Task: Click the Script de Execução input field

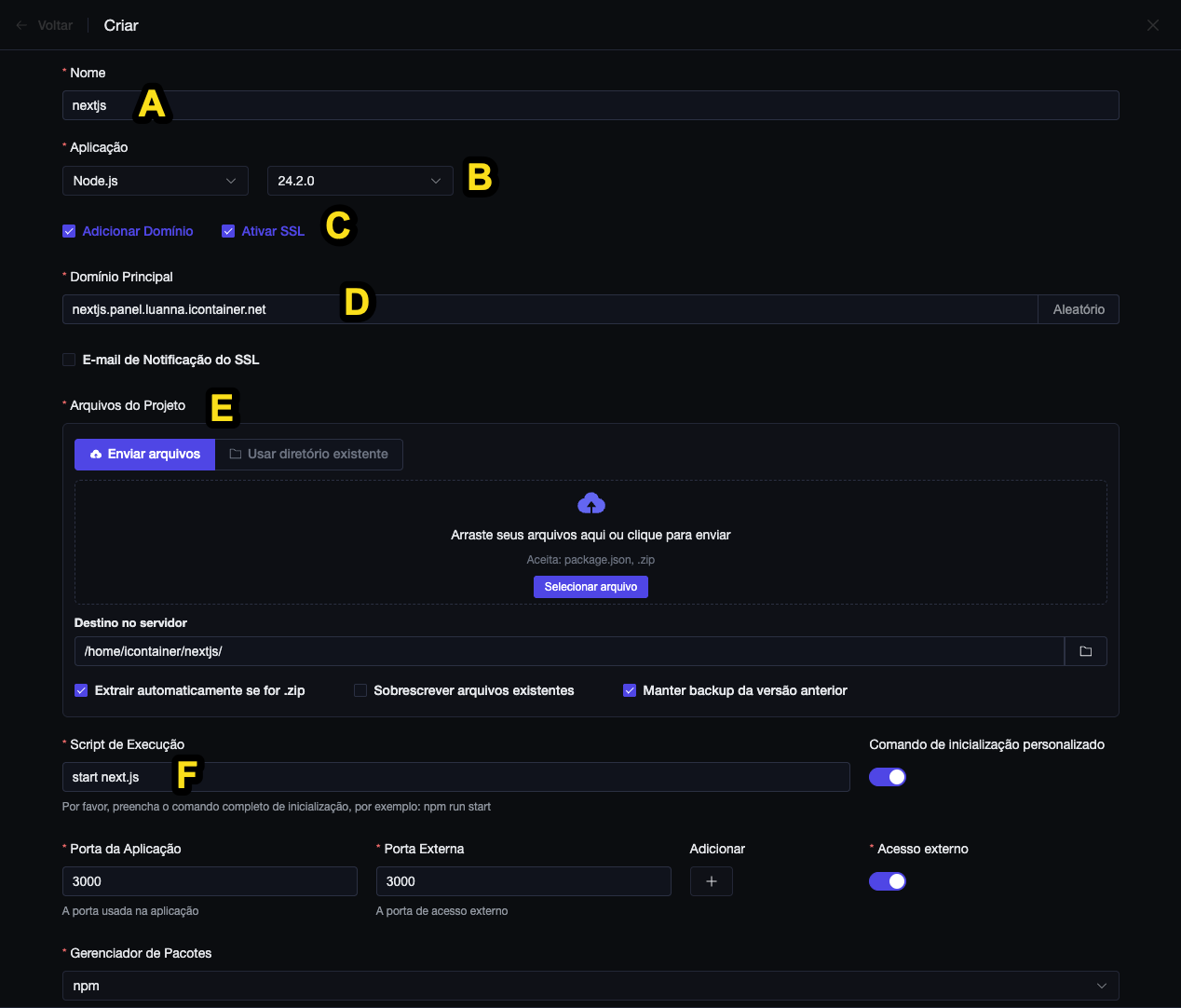Action: coord(456,777)
